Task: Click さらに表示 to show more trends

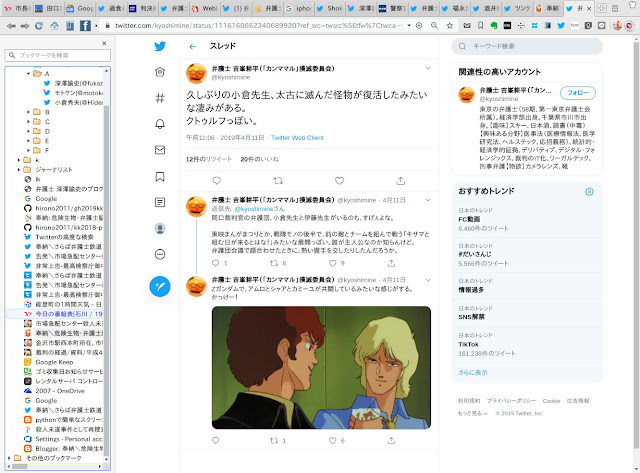Action: [473, 373]
